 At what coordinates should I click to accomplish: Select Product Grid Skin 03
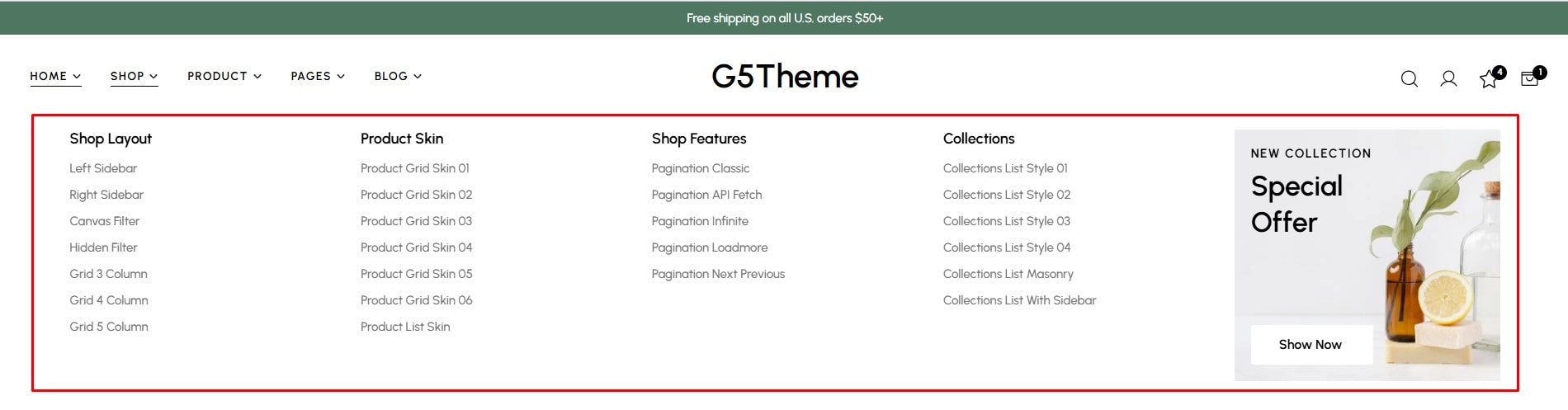pyautogui.click(x=416, y=221)
